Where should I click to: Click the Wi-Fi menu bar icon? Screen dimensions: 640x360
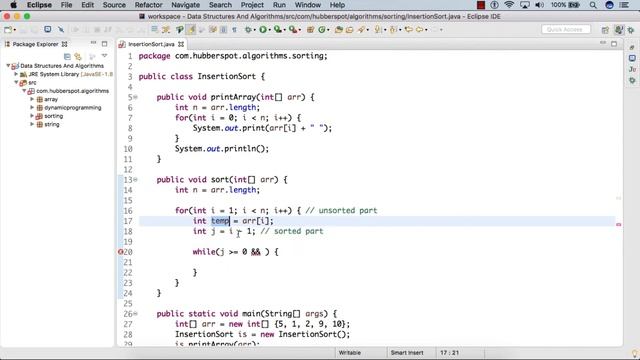coord(509,5)
